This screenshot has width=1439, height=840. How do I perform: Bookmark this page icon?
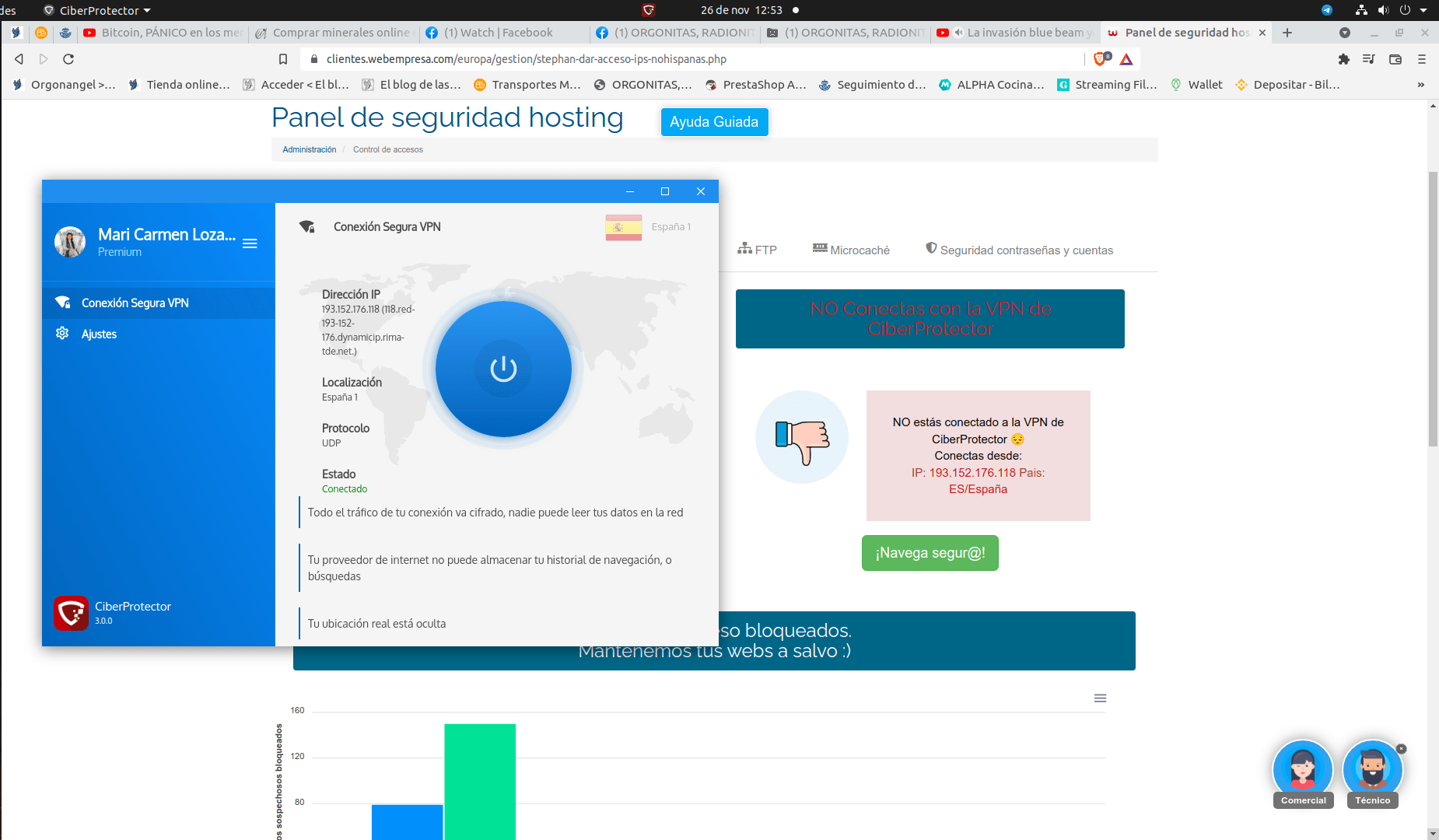283,59
